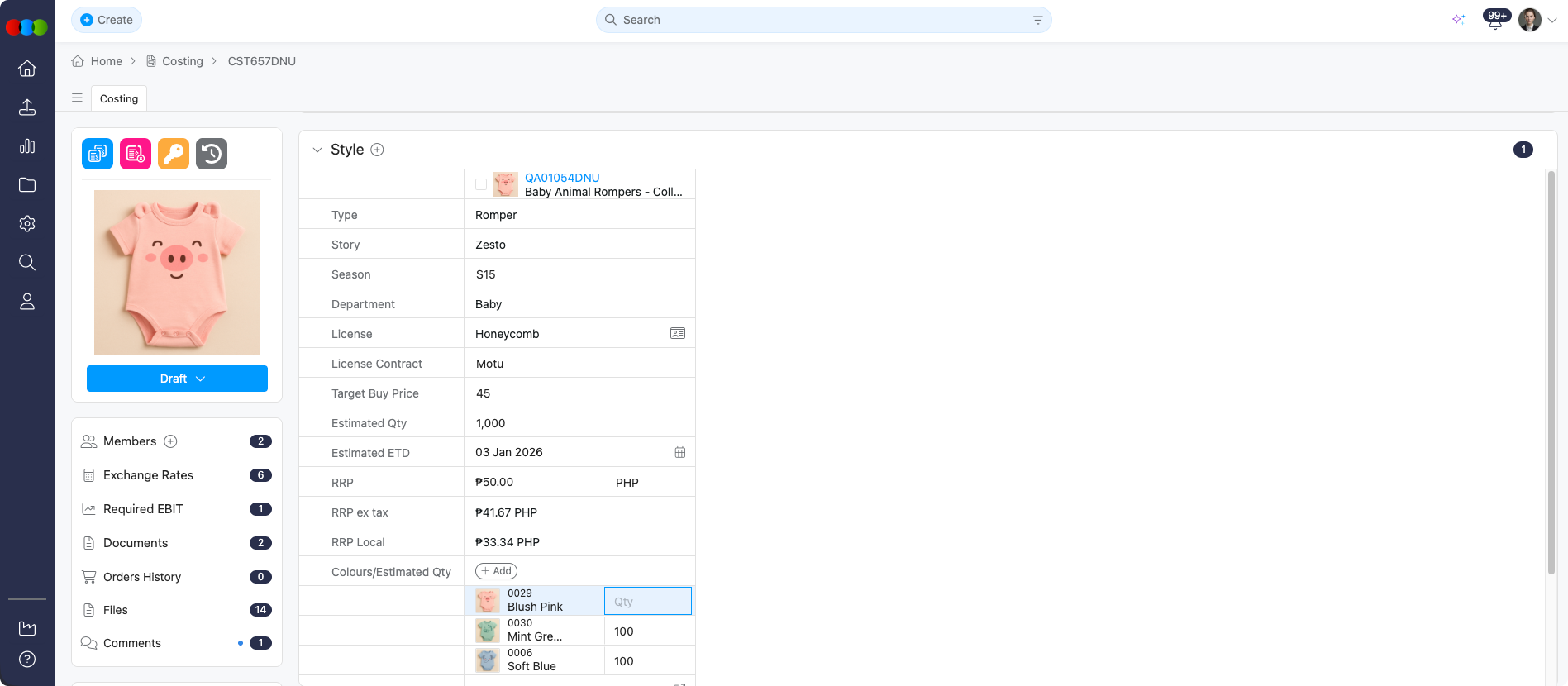Click the pink report icon button
This screenshot has width=1568, height=686.
point(136,154)
